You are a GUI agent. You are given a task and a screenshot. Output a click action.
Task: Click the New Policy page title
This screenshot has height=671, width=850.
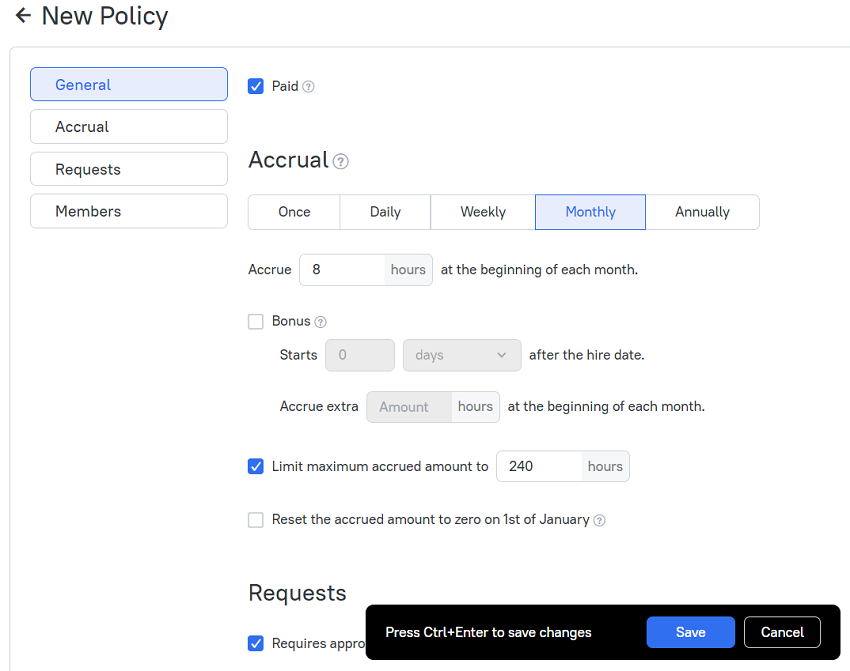[x=105, y=16]
